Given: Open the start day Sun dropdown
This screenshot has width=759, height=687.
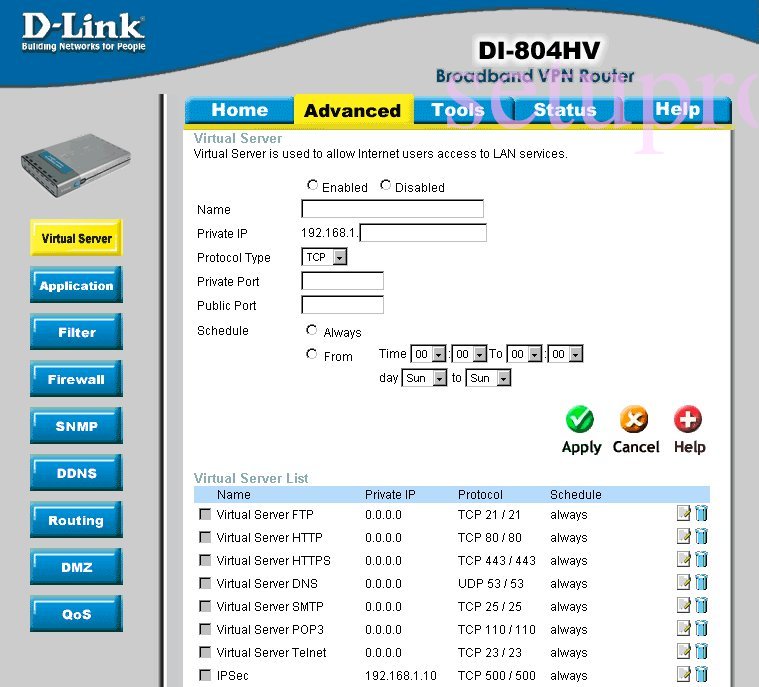Looking at the screenshot, I should tap(424, 378).
